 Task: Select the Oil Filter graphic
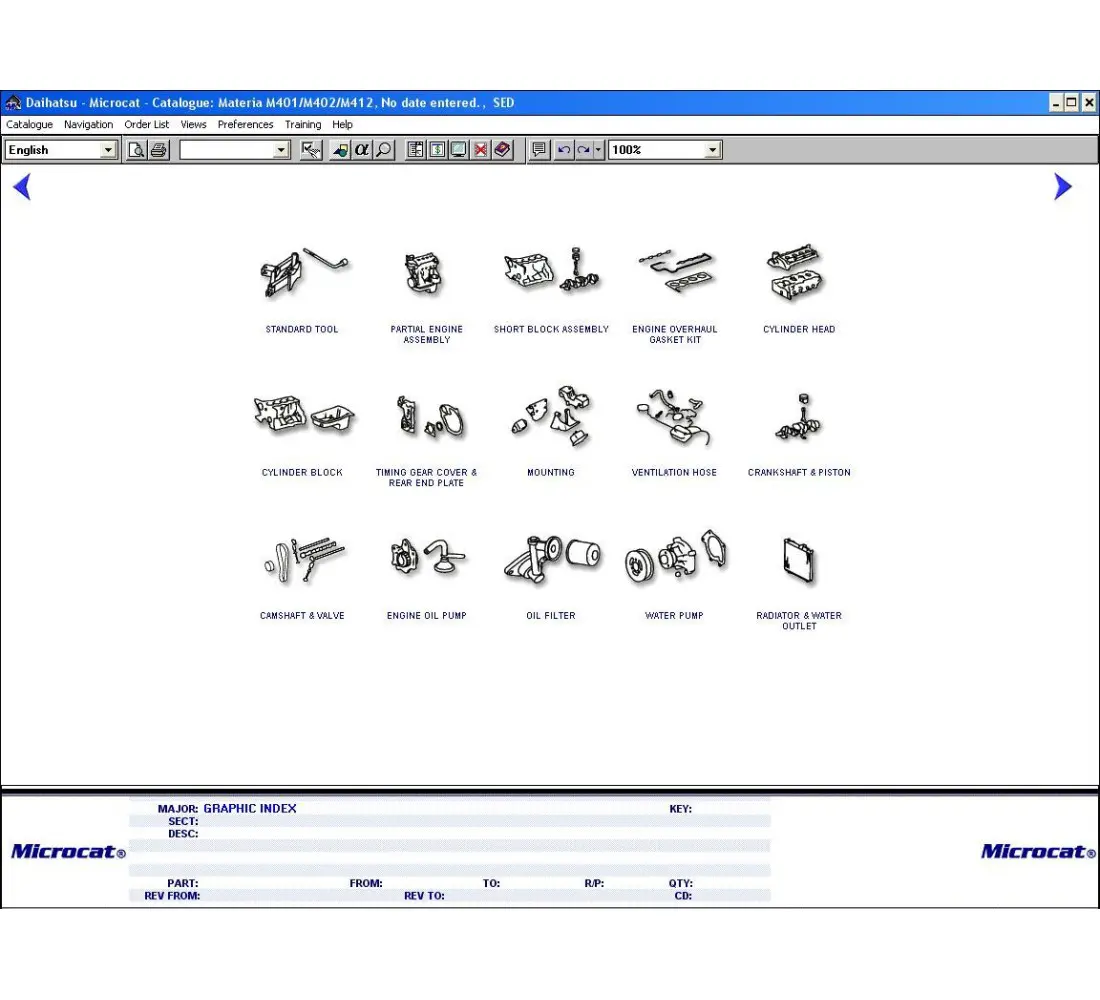click(x=552, y=559)
